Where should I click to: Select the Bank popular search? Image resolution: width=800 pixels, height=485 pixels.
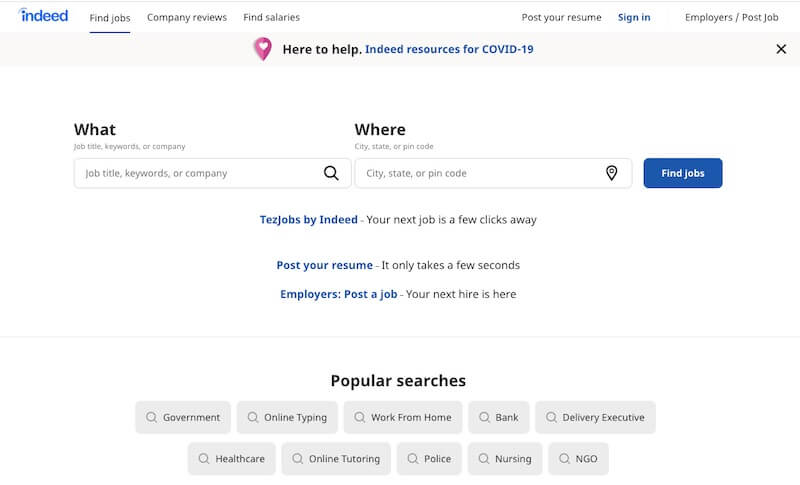(x=499, y=417)
